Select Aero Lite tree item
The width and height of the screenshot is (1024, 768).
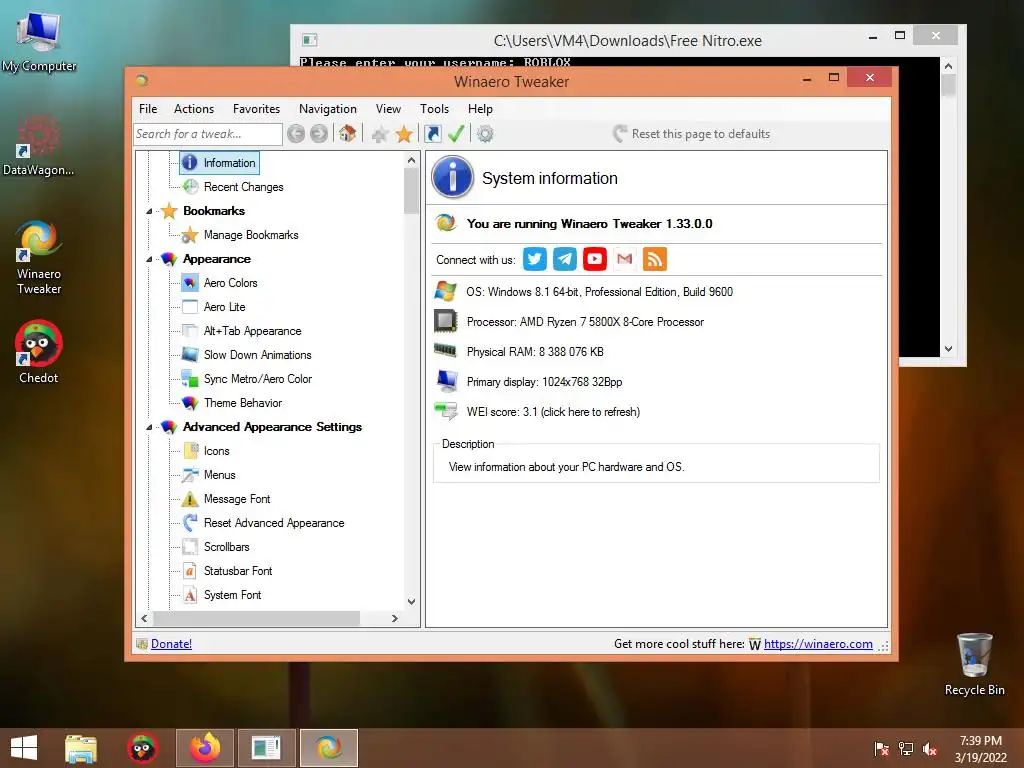(x=225, y=307)
